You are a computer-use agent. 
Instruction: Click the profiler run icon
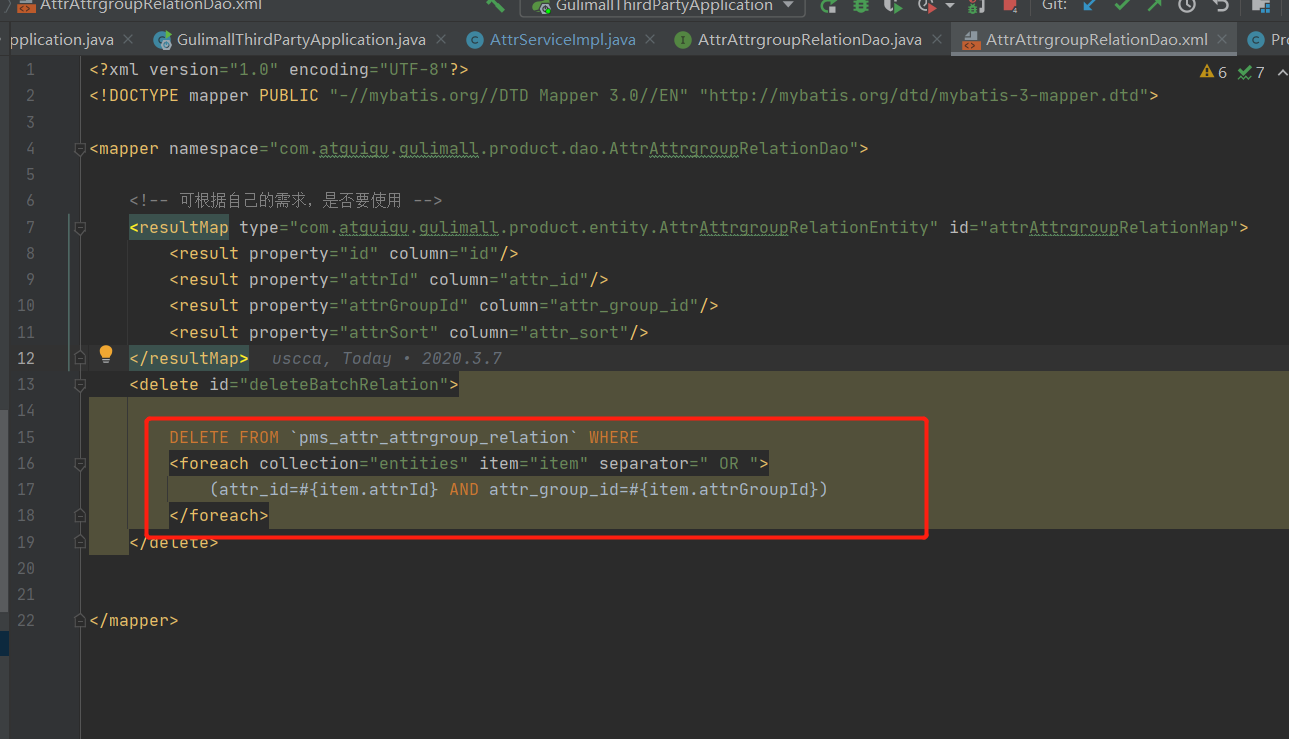click(x=929, y=5)
